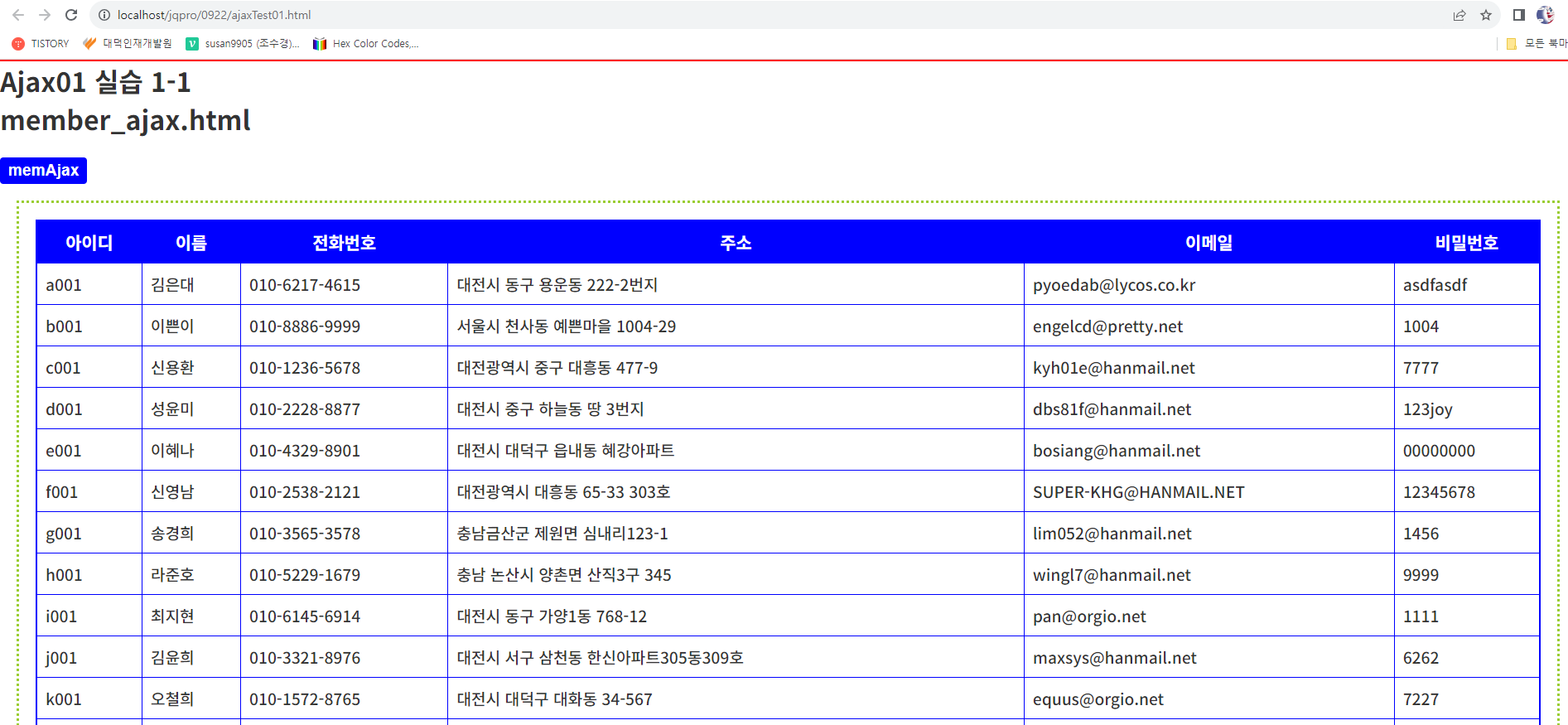
Task: Share this page icon
Action: pos(1459,15)
